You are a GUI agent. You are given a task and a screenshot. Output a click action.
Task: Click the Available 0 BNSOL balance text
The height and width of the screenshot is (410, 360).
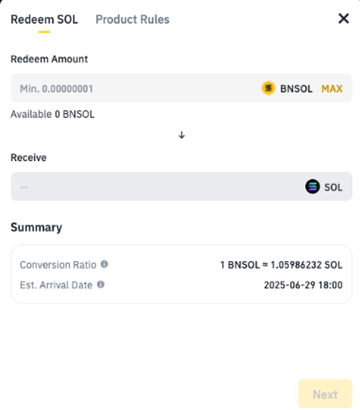[x=52, y=114]
